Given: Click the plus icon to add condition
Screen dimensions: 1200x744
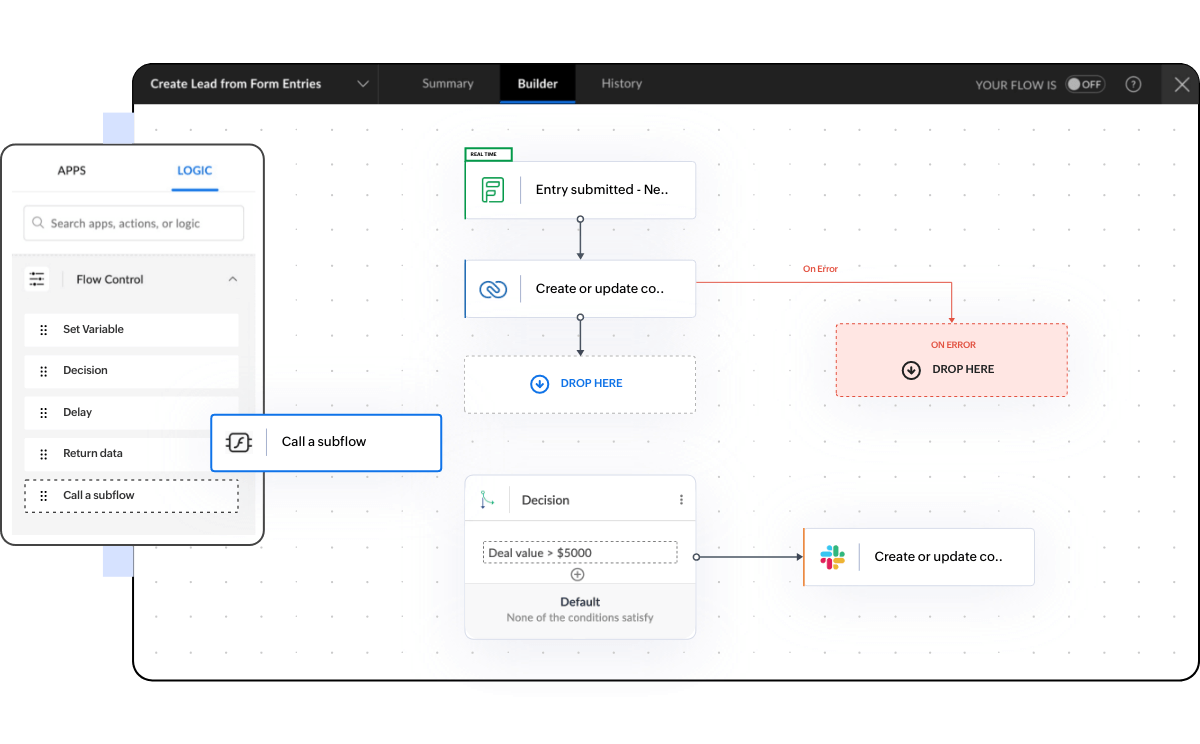Looking at the screenshot, I should pyautogui.click(x=577, y=574).
